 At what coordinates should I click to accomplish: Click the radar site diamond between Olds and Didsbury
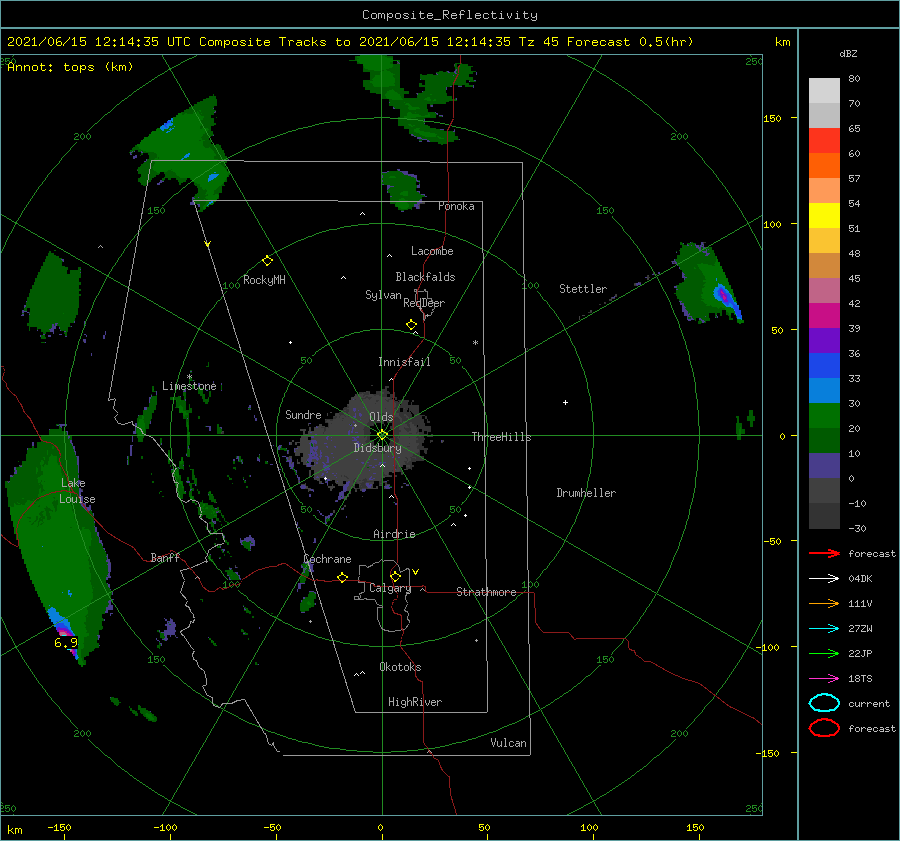click(382, 435)
